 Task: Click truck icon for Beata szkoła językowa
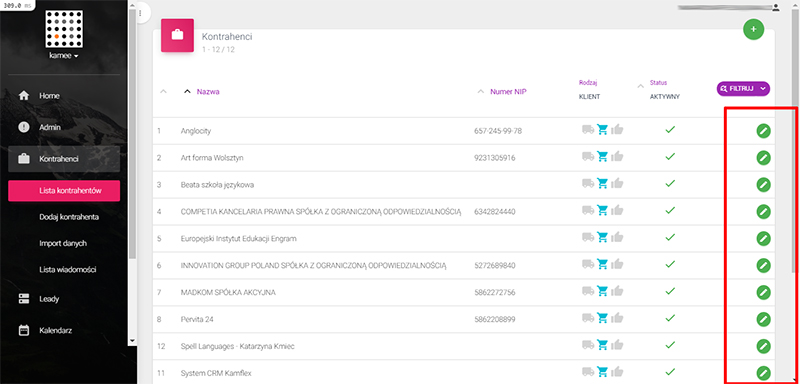tap(588, 184)
